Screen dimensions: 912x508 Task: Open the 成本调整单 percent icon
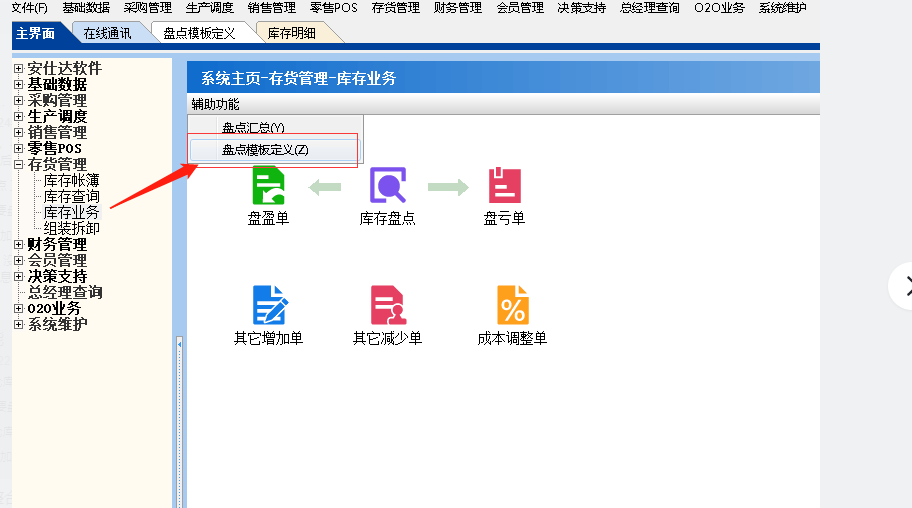(512, 305)
